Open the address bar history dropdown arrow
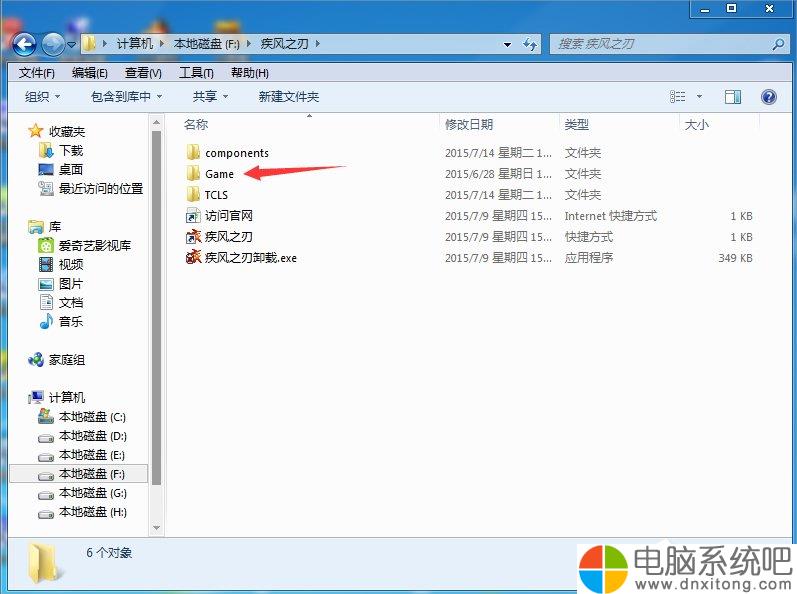Viewport: 797px width, 594px height. pos(507,45)
